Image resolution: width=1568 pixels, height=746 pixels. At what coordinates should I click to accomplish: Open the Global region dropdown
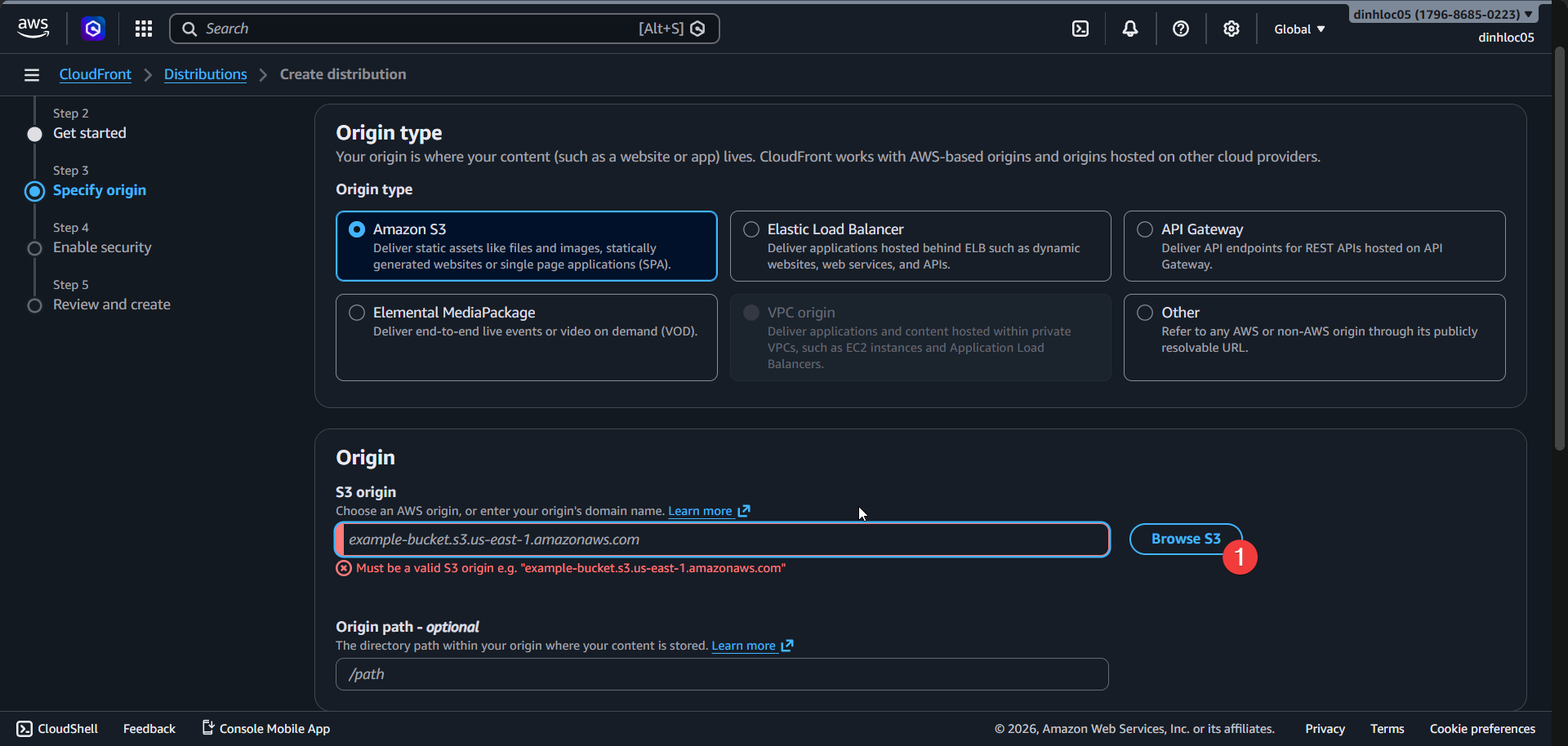[x=1298, y=29]
